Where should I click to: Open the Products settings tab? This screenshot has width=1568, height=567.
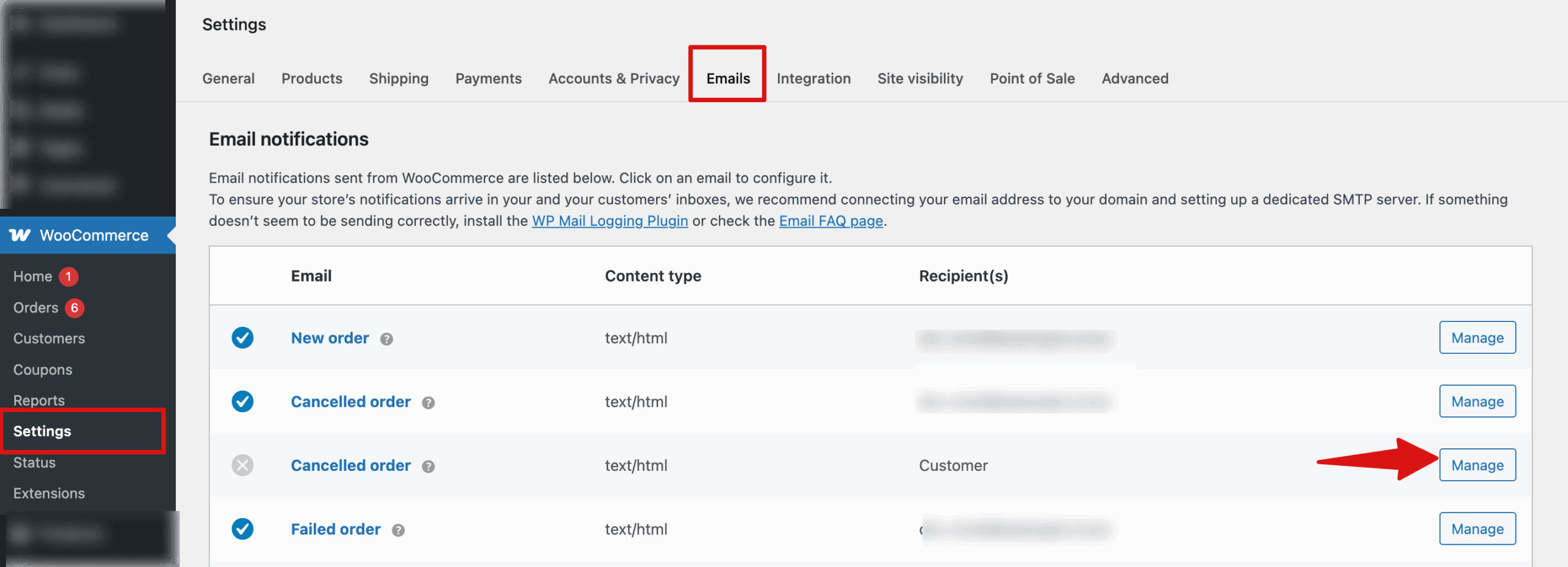click(x=312, y=78)
